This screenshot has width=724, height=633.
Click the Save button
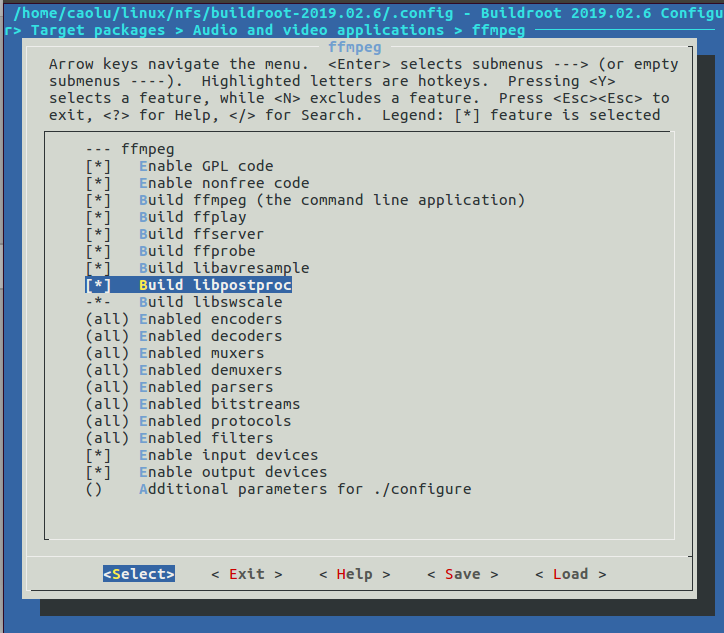[x=463, y=574]
